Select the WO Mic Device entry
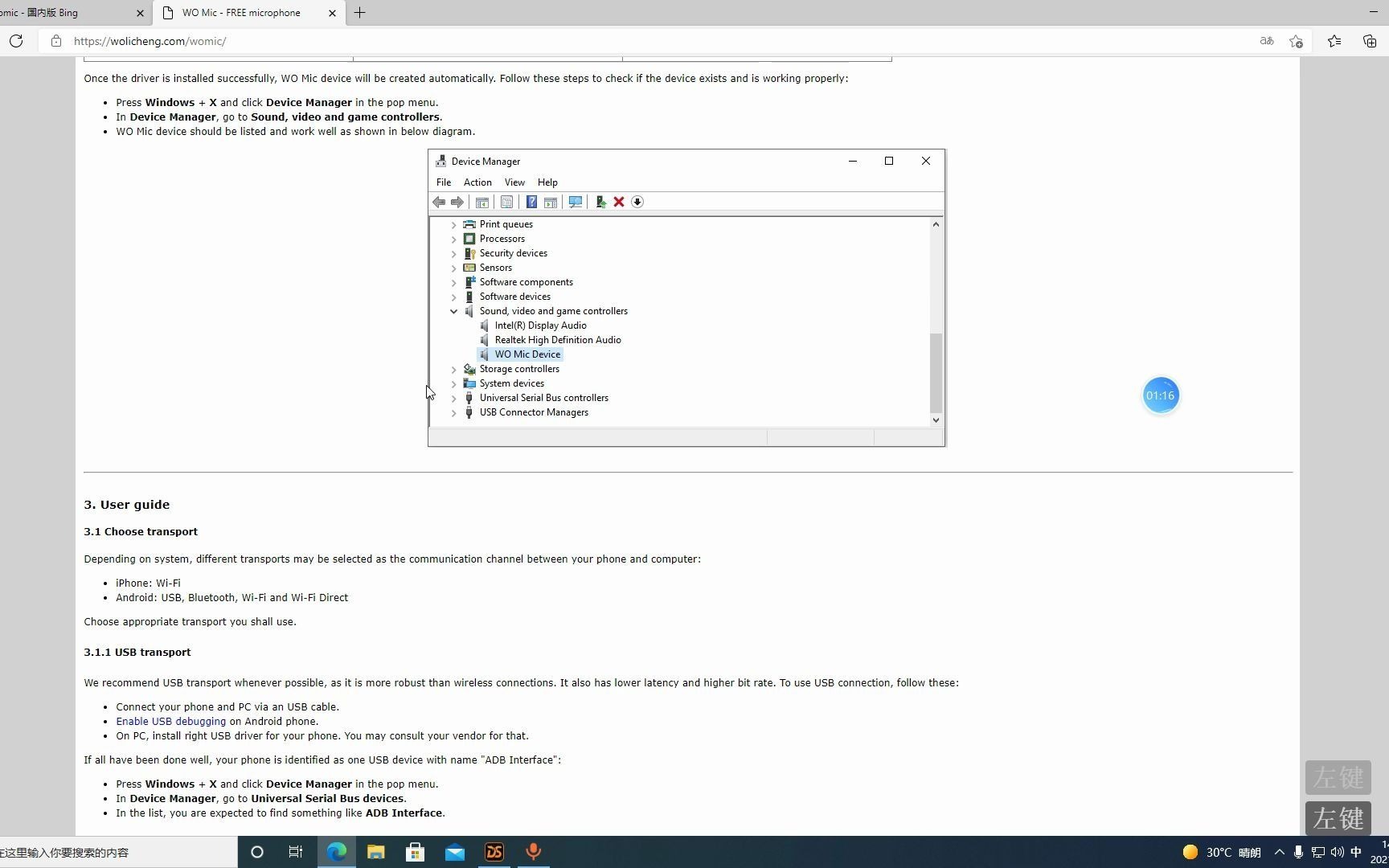This screenshot has height=868, width=1389. [527, 354]
